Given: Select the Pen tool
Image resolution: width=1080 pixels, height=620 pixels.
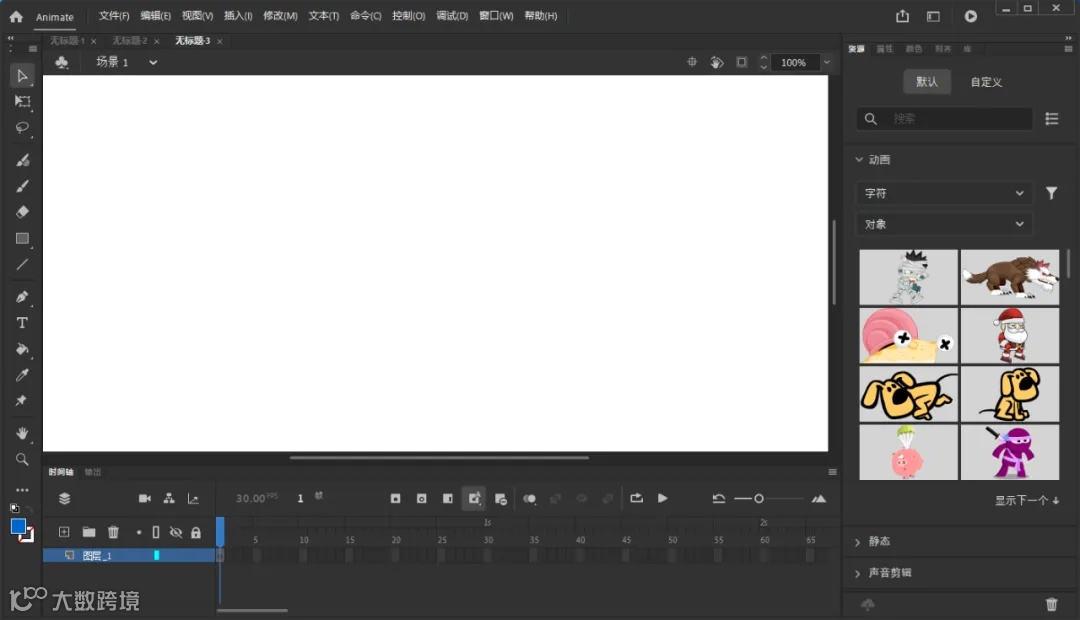Looking at the screenshot, I should point(22,297).
